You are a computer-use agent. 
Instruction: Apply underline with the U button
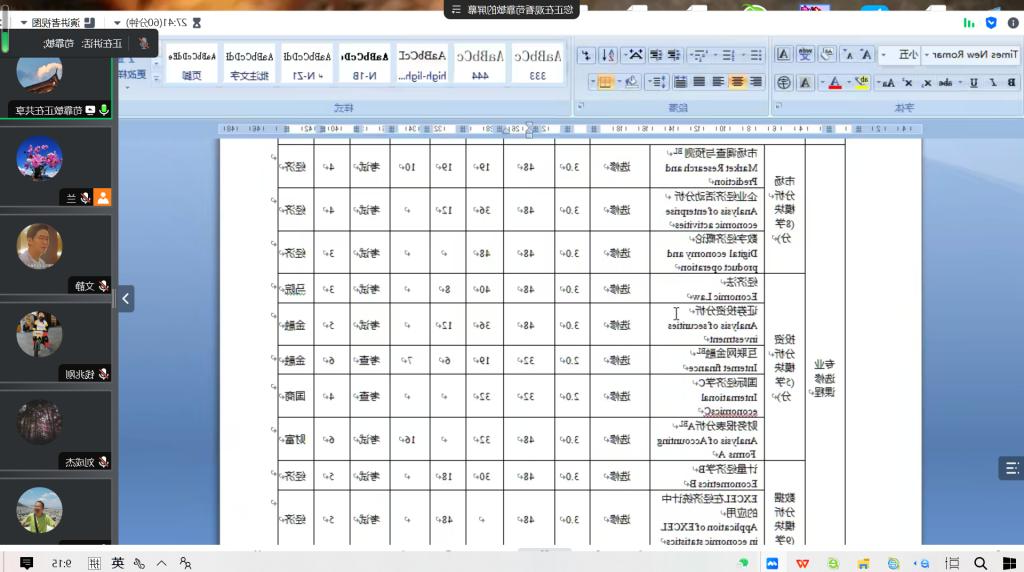click(x=974, y=83)
